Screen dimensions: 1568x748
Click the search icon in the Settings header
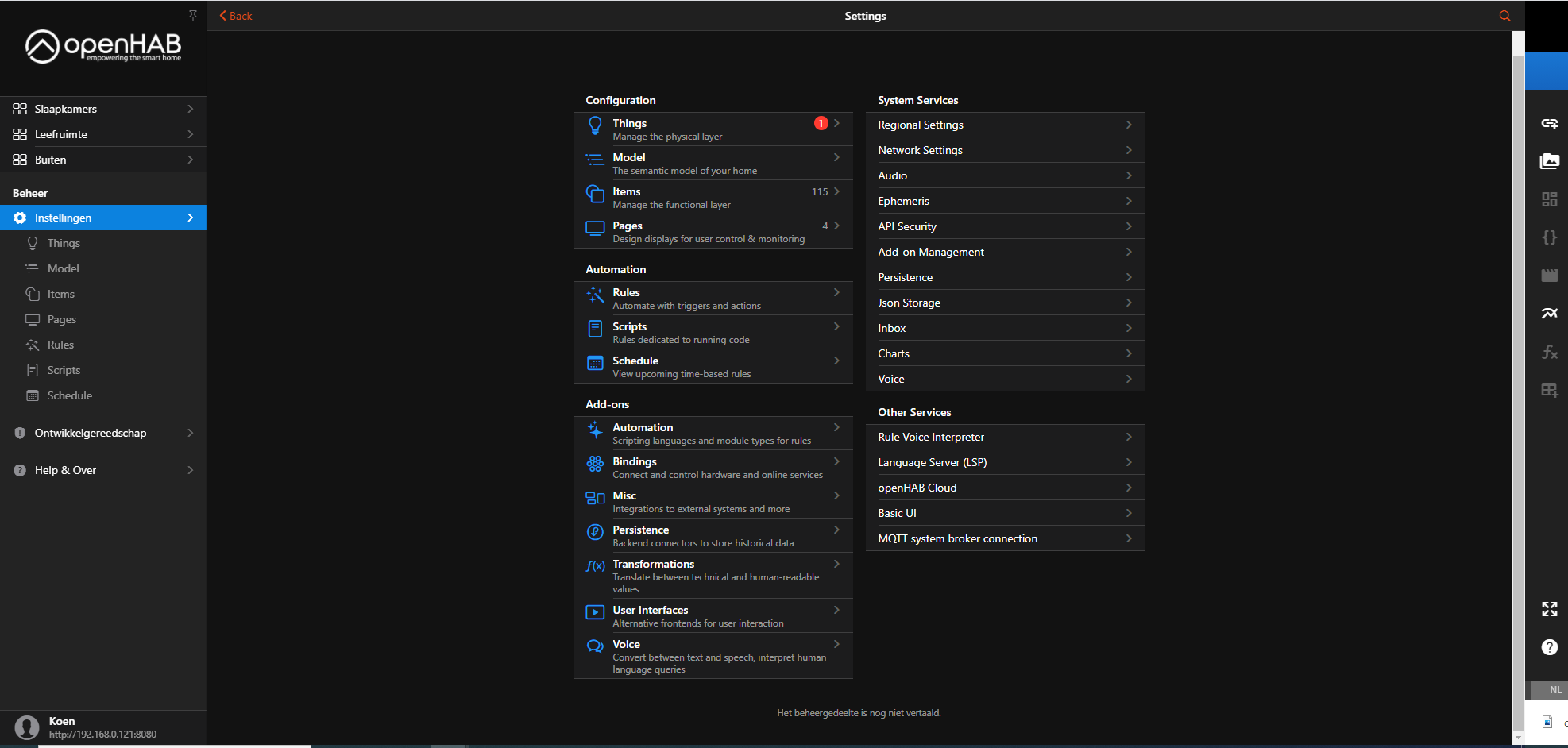pyautogui.click(x=1504, y=16)
